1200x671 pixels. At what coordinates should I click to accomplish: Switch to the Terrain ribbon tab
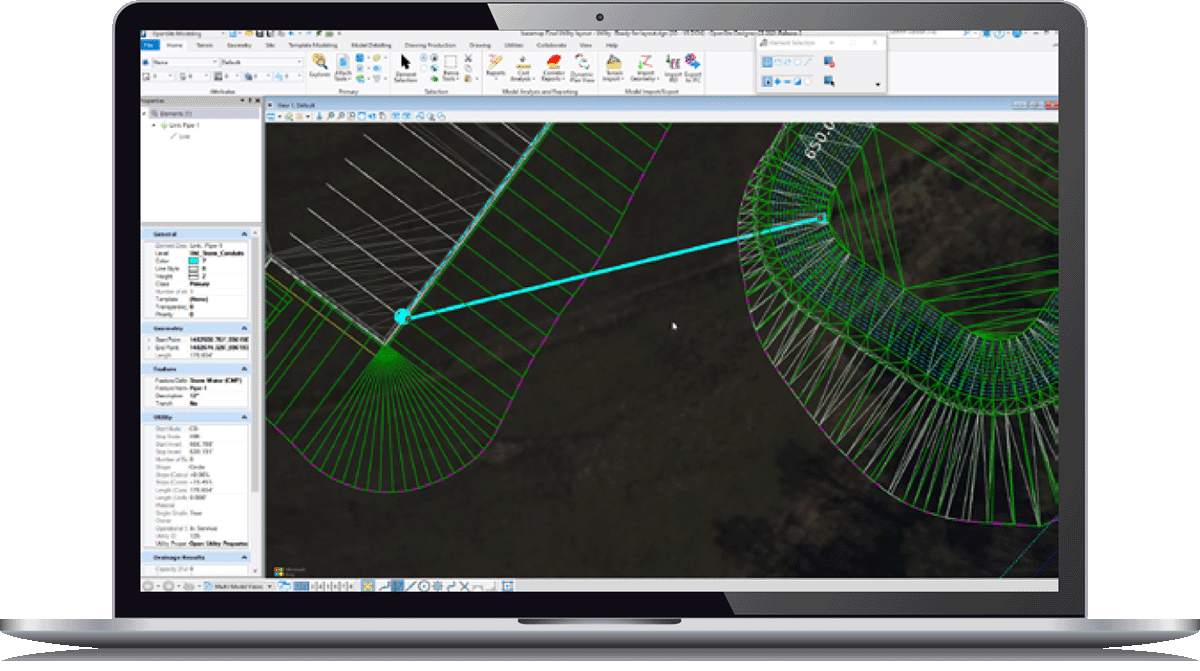coord(204,45)
